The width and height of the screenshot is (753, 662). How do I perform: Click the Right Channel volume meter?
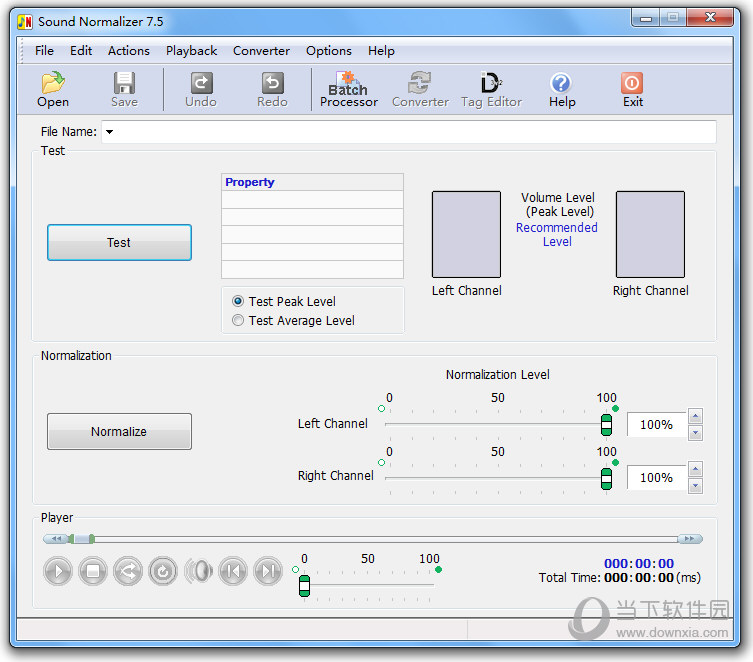(650, 234)
